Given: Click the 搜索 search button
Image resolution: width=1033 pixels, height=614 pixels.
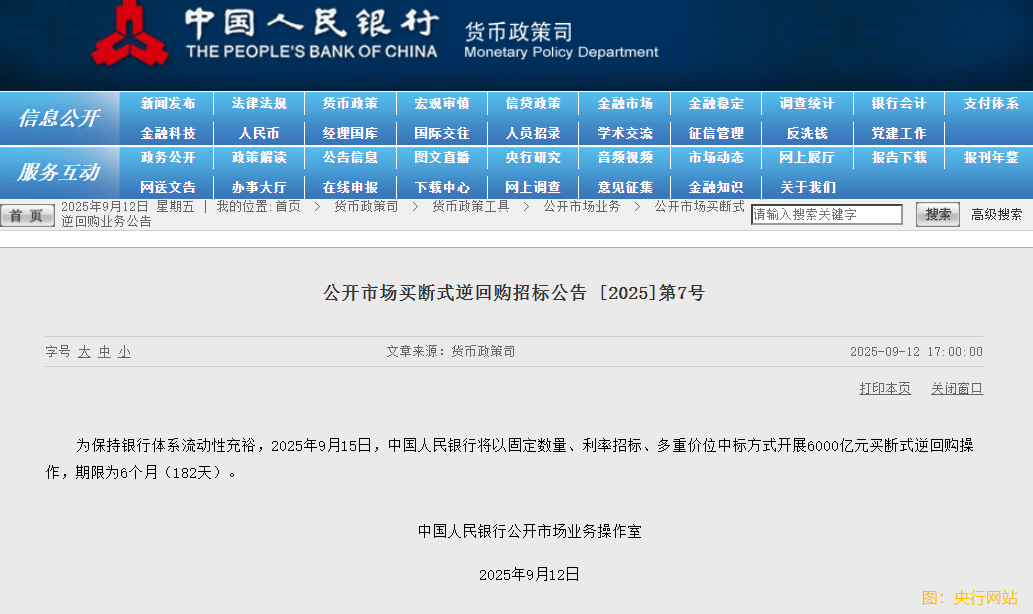Looking at the screenshot, I should 937,214.
